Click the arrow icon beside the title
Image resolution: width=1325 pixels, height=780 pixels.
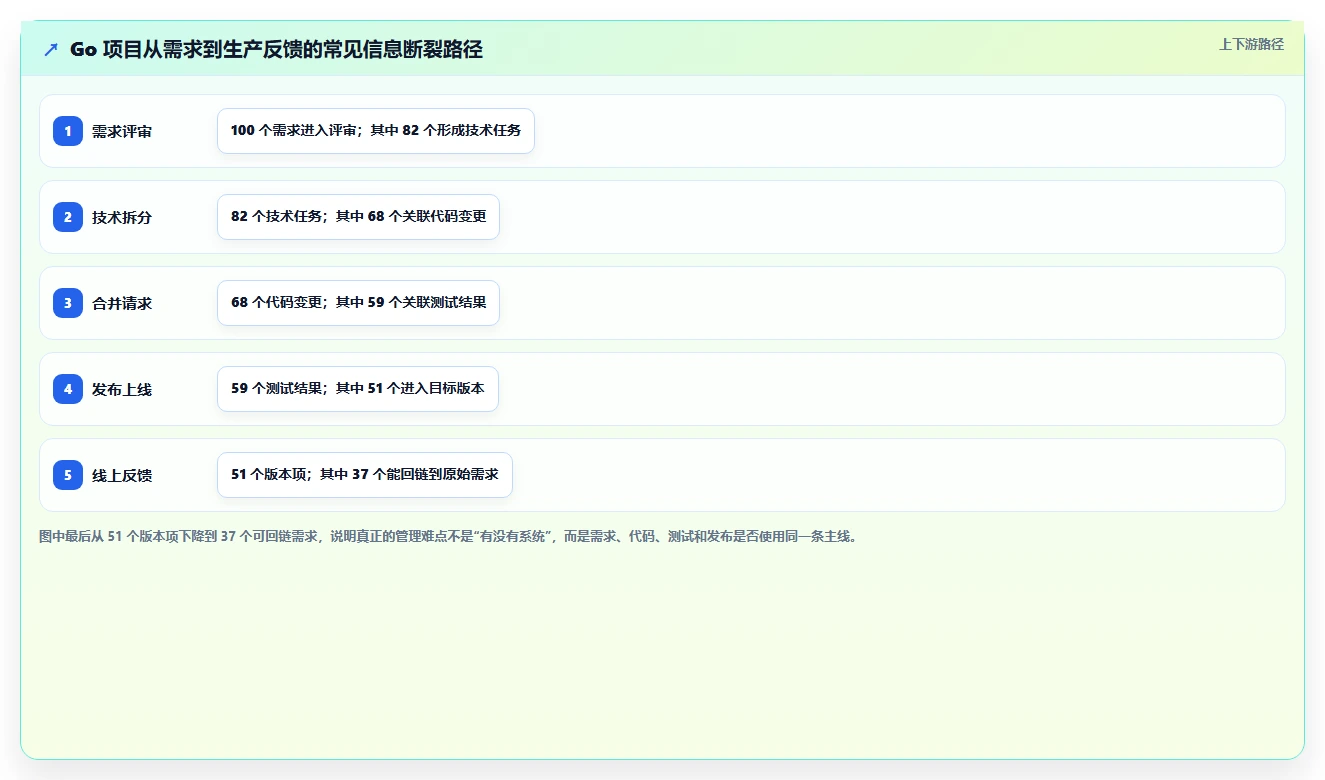coord(51,50)
